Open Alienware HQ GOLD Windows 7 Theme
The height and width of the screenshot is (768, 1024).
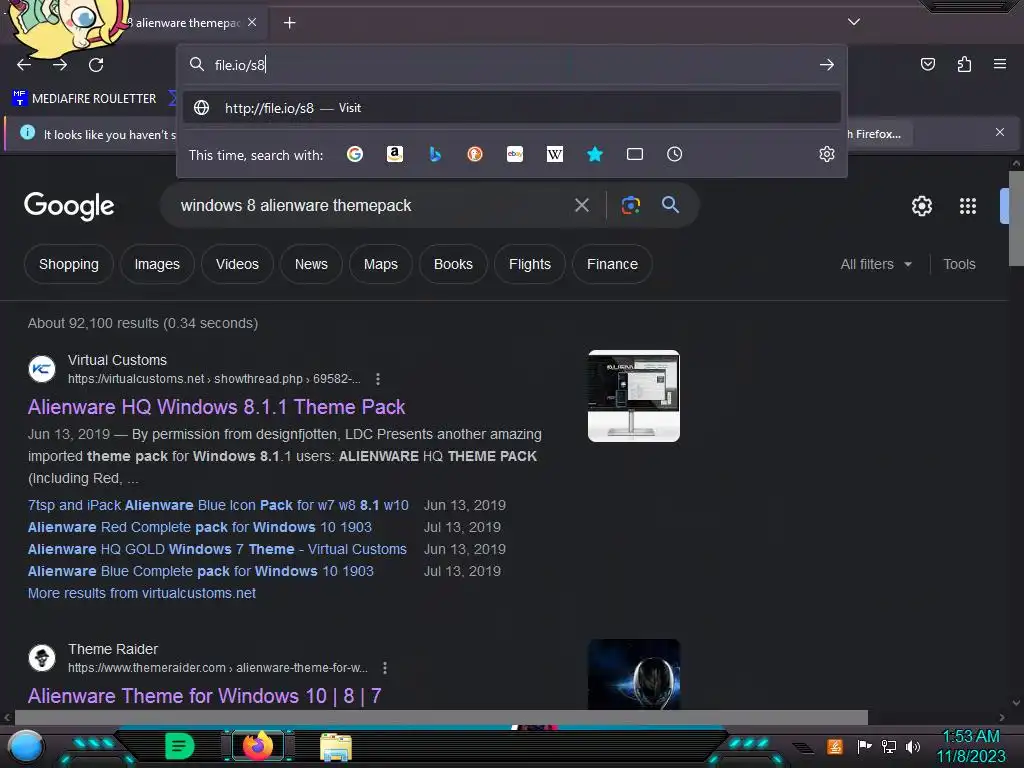217,549
